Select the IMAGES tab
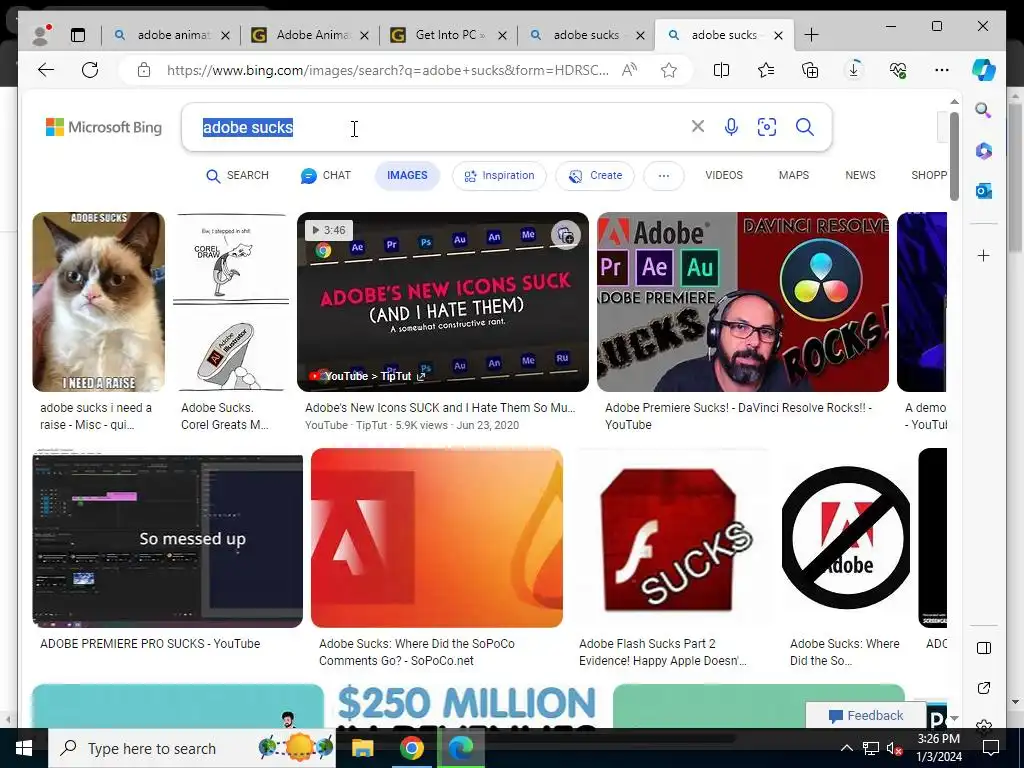 407,176
